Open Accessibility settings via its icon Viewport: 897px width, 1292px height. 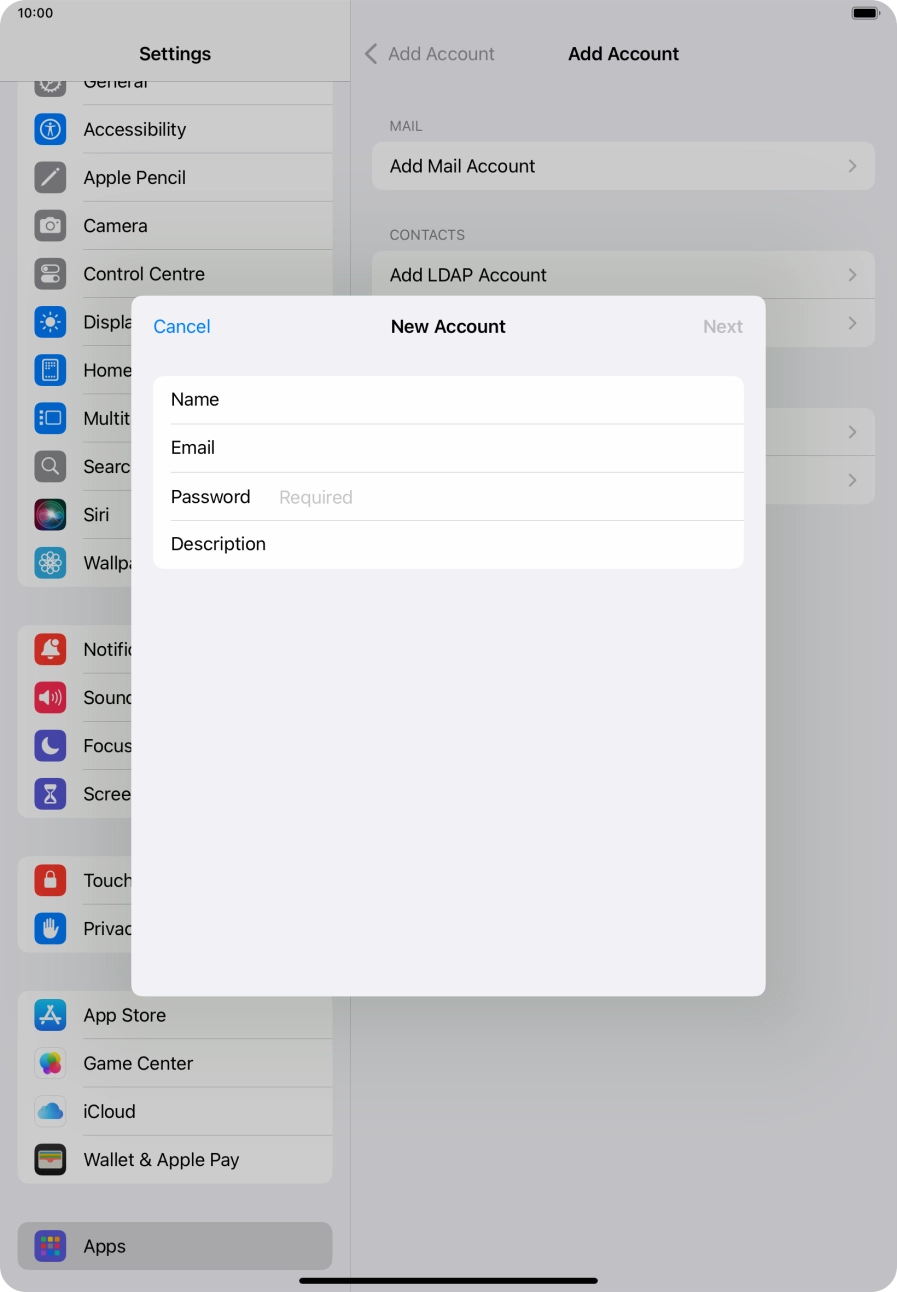[50, 129]
